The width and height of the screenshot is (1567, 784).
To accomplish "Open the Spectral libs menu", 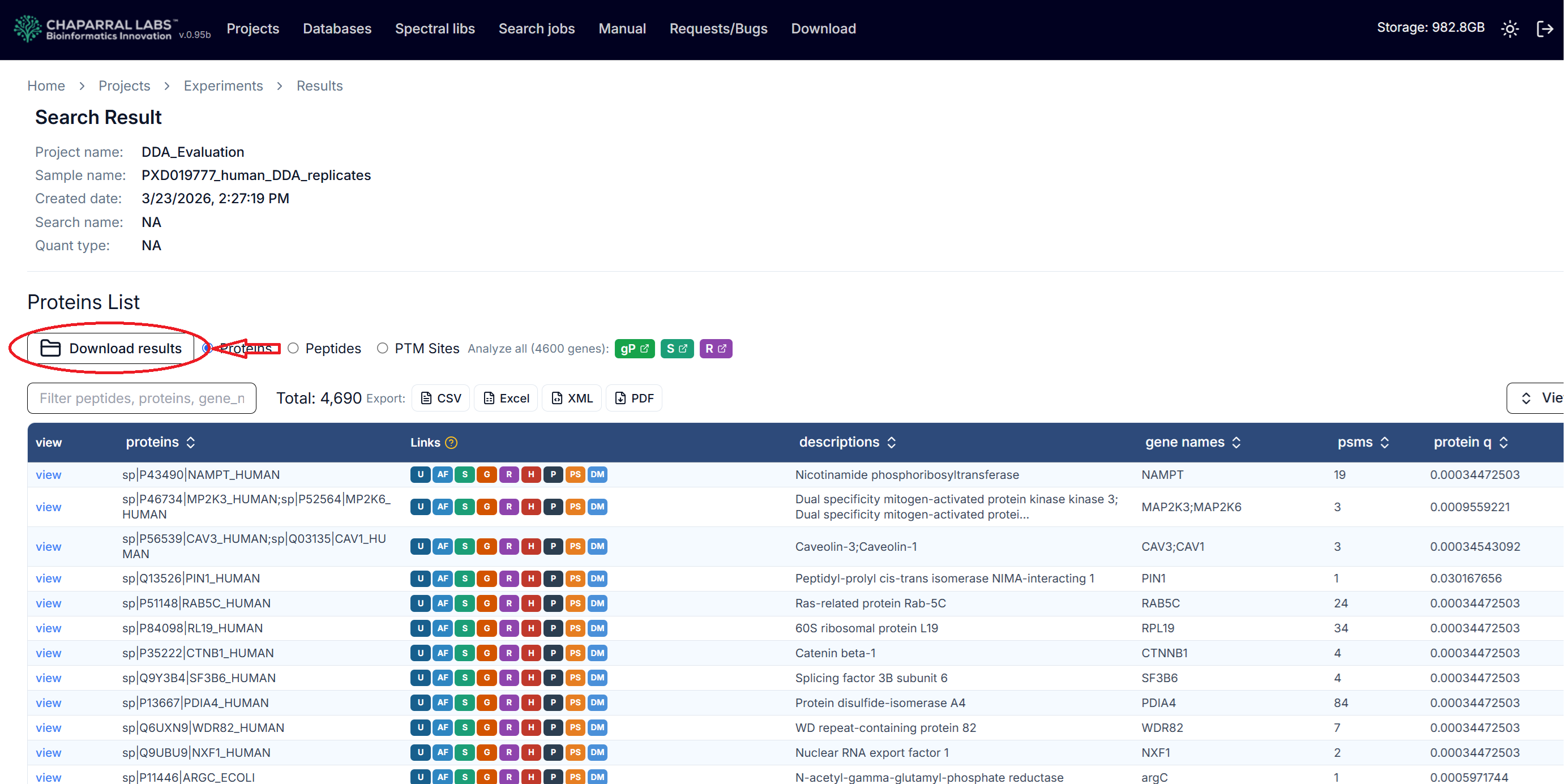I will pyautogui.click(x=434, y=29).
